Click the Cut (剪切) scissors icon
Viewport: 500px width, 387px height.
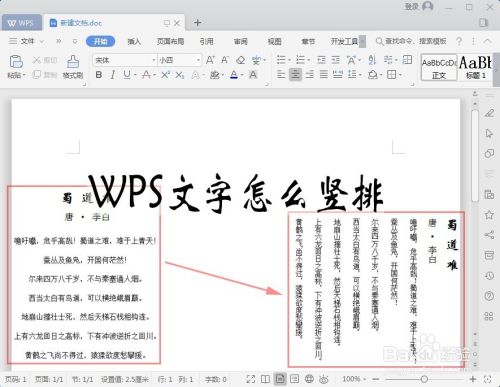pyautogui.click(x=37, y=60)
